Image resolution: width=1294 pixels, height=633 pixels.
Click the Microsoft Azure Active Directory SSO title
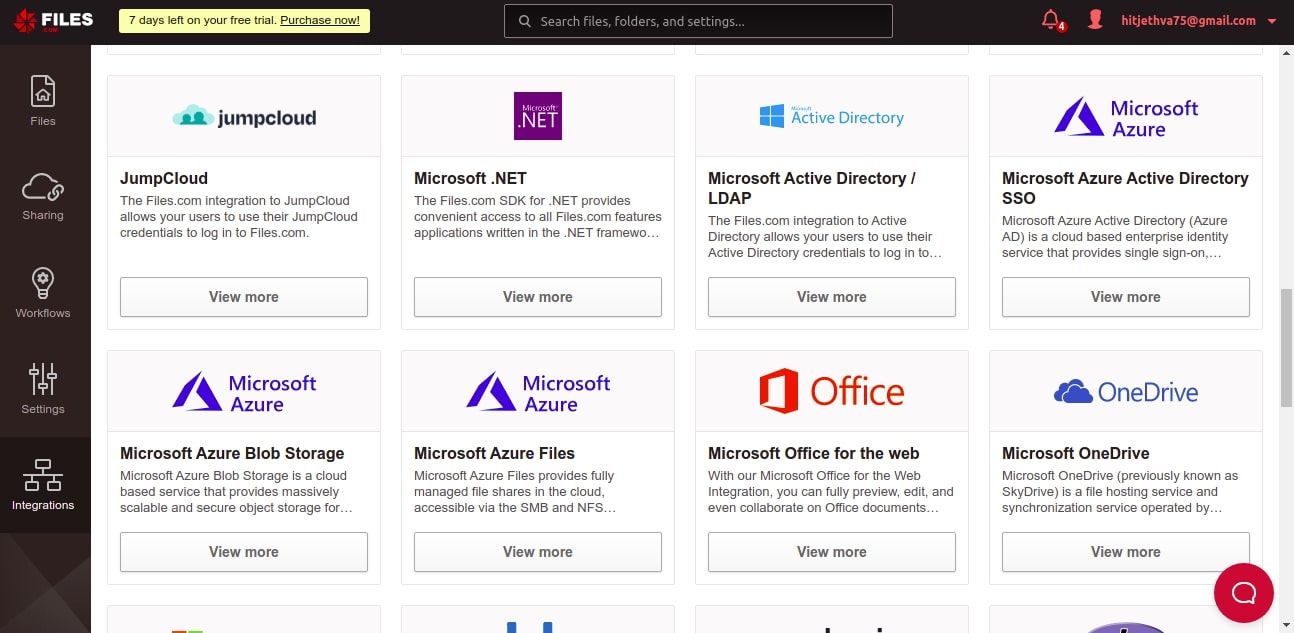tap(1125, 188)
